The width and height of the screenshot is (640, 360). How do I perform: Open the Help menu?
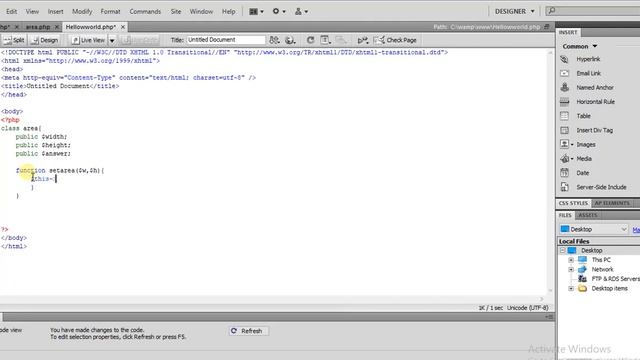coord(229,11)
